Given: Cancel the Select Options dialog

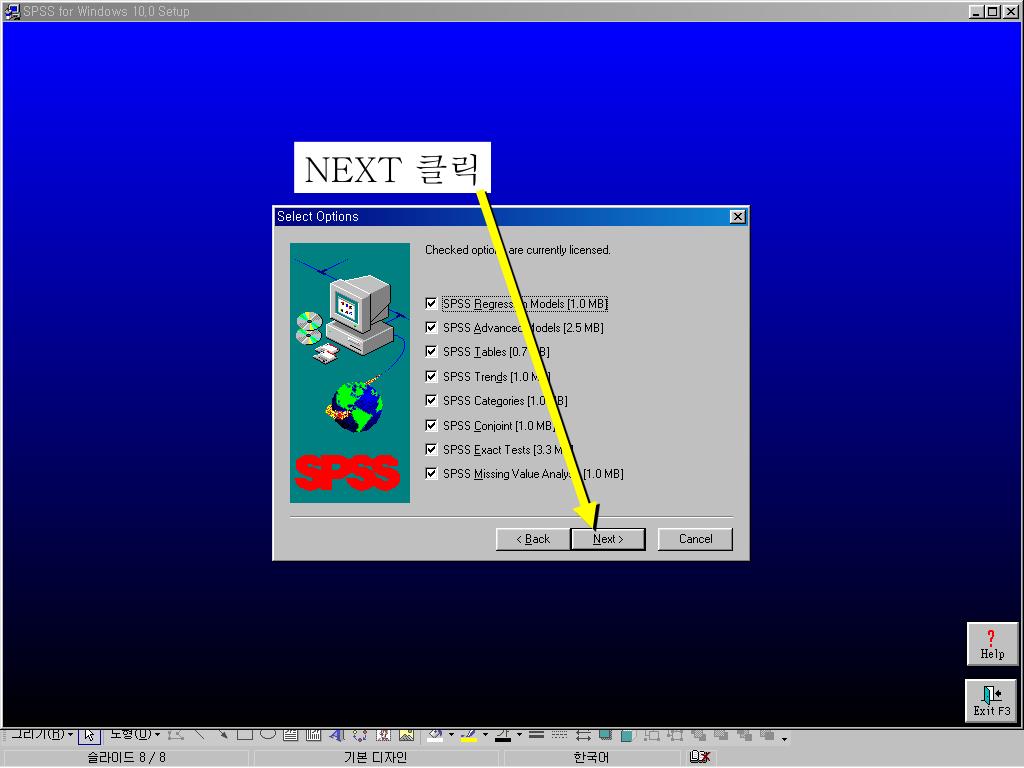Looking at the screenshot, I should [x=695, y=539].
